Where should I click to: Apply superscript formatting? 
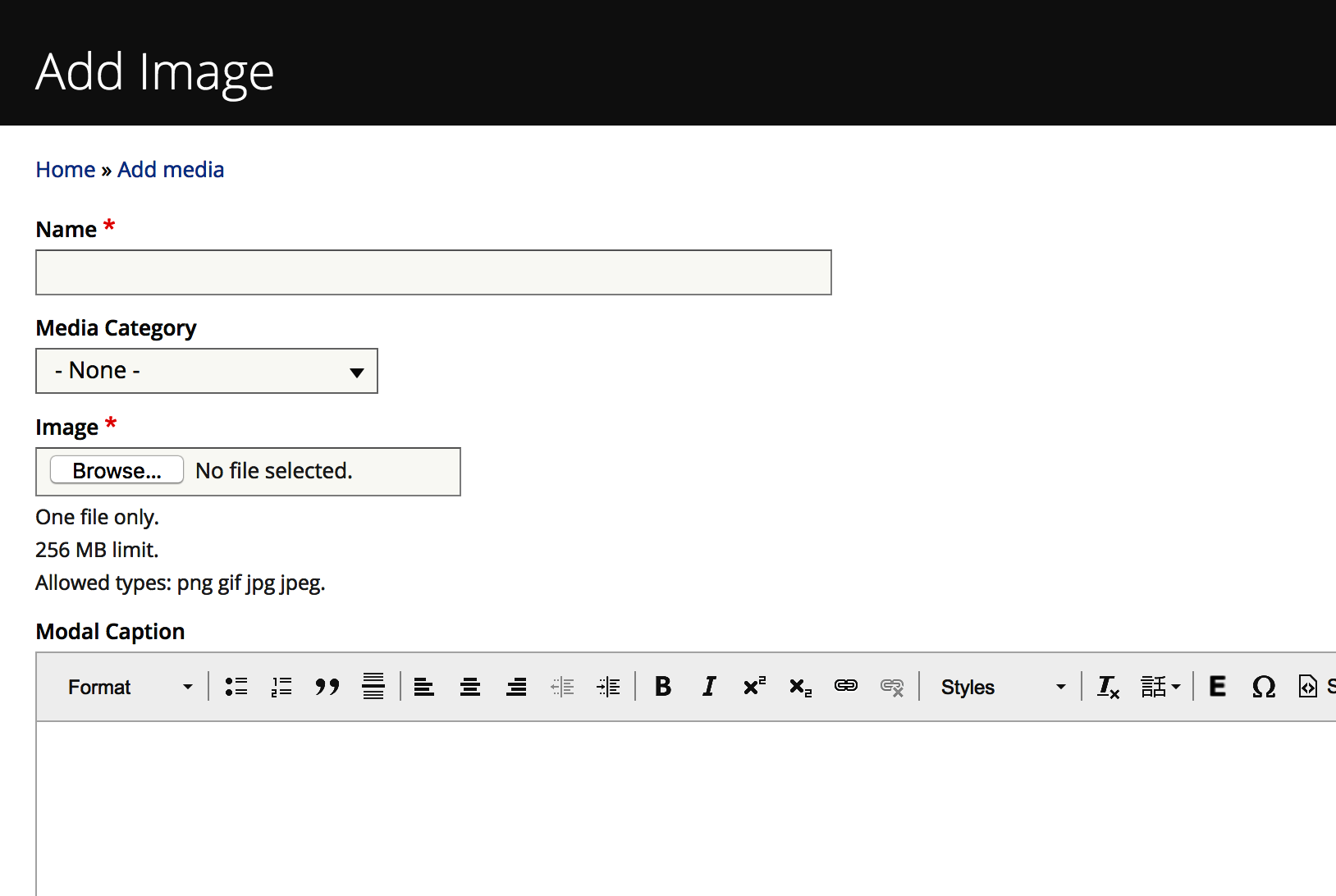tap(754, 687)
